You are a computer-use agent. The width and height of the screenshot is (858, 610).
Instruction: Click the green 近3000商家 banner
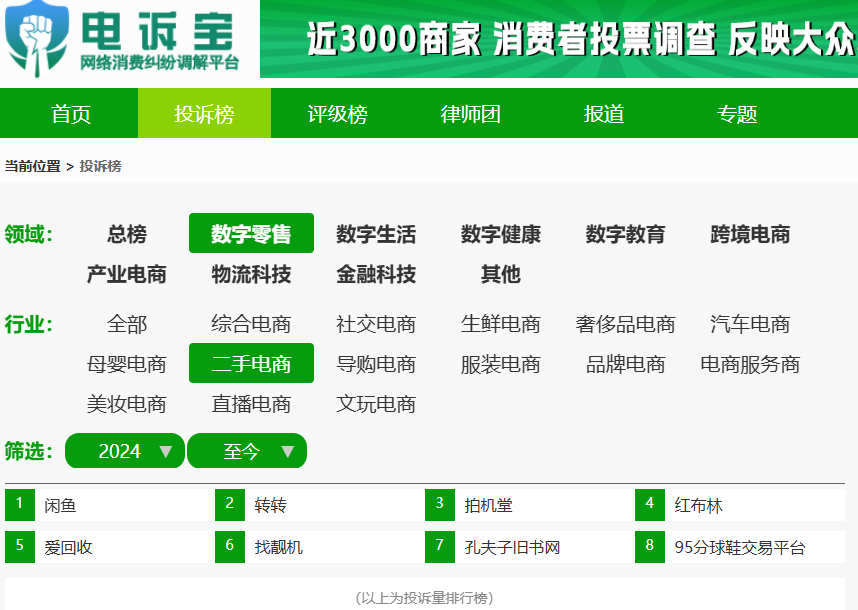pos(559,39)
